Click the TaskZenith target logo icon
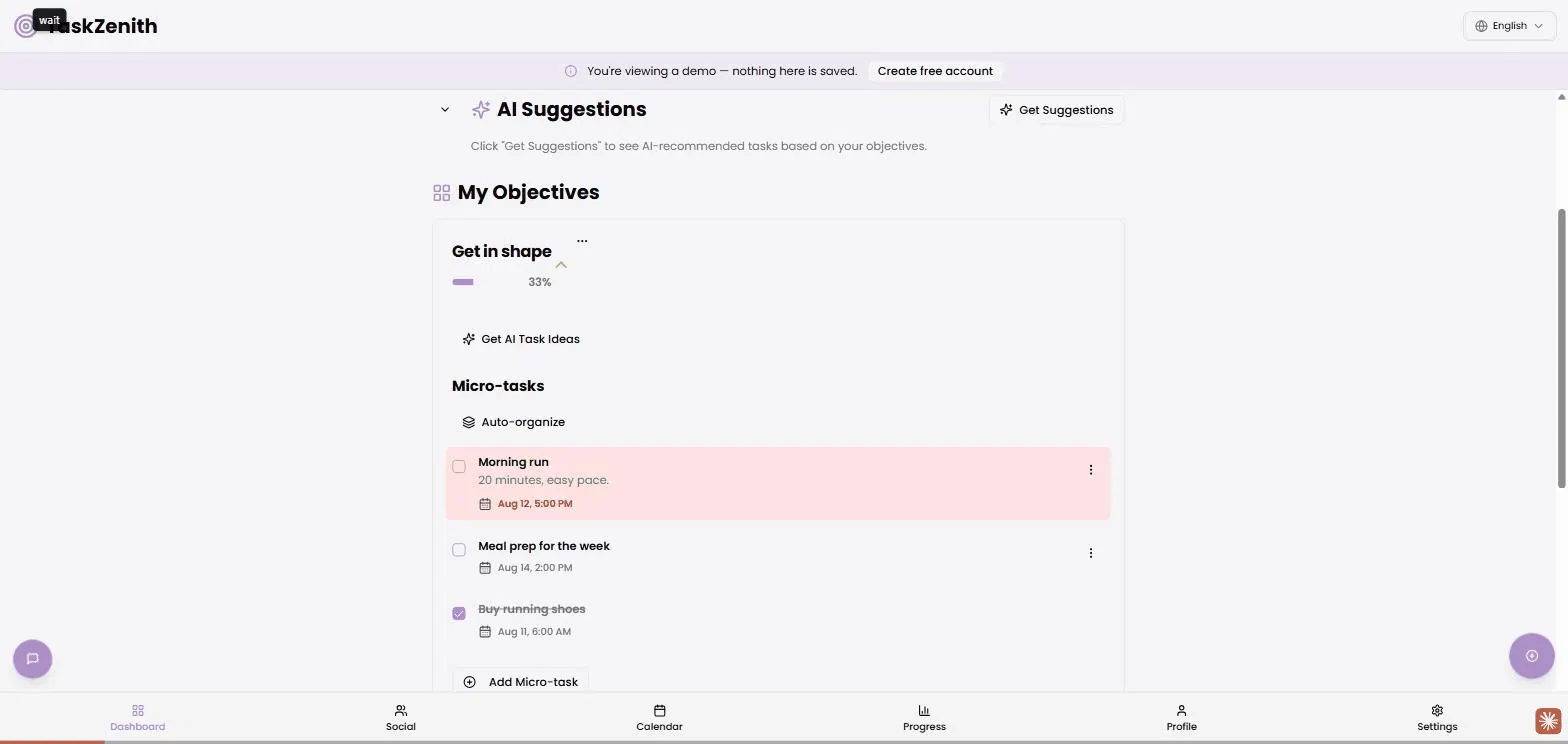The width and height of the screenshot is (1568, 744). tap(25, 26)
